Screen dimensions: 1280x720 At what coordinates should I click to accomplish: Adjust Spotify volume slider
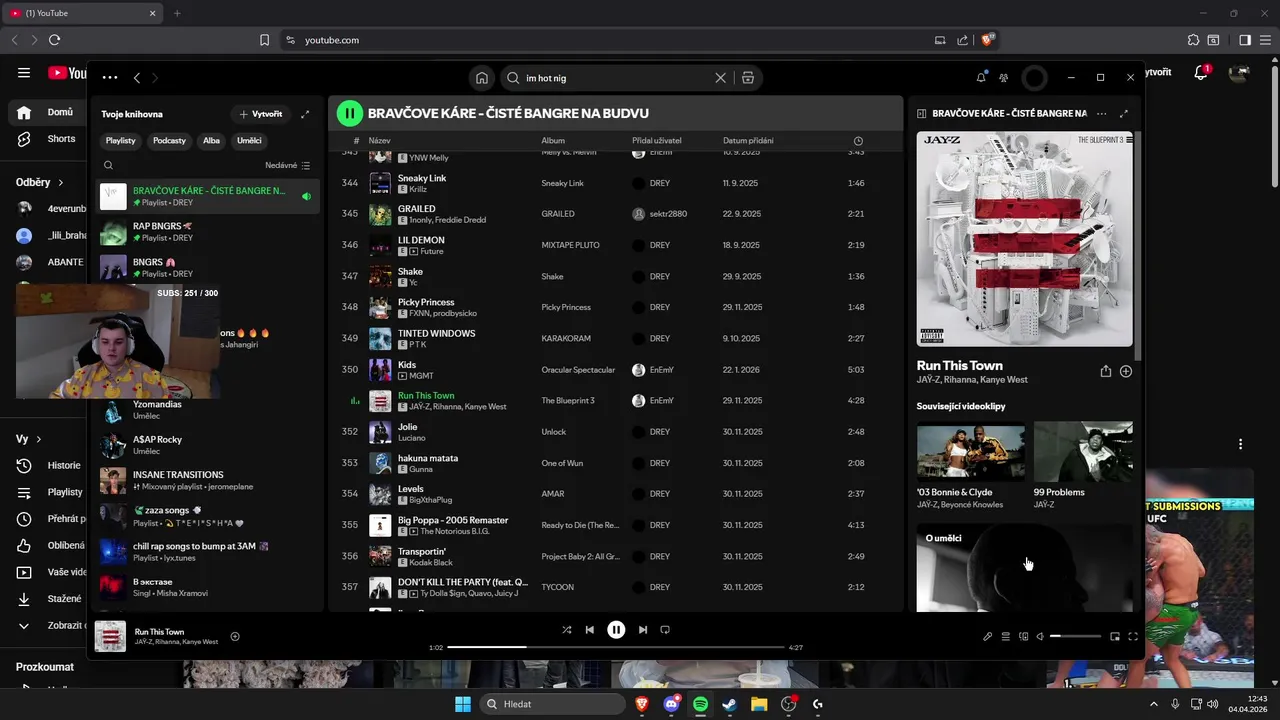click(x=1075, y=636)
